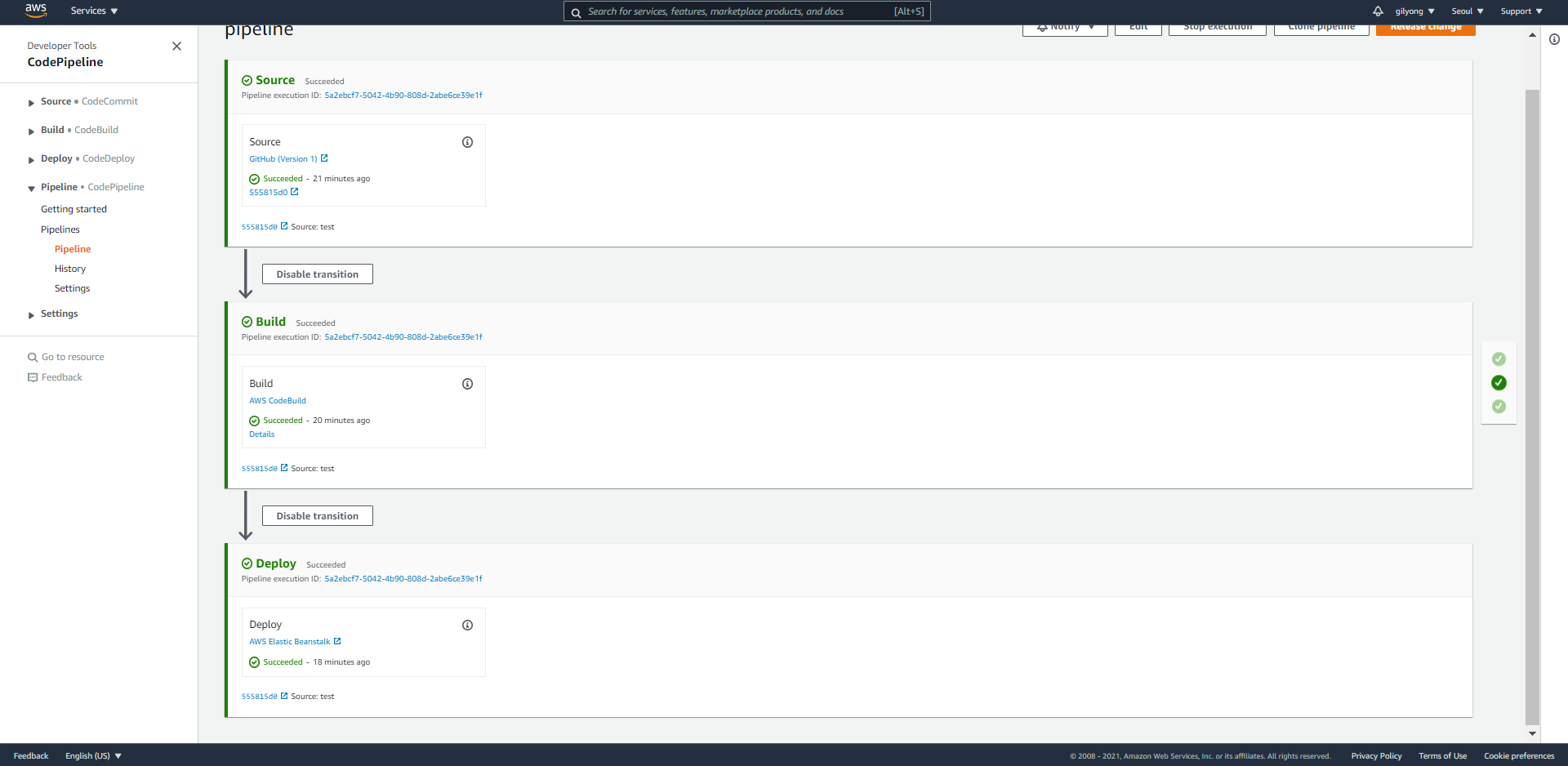This screenshot has height=766, width=1568.
Task: Disable transition between Source and Build
Action: pos(318,274)
